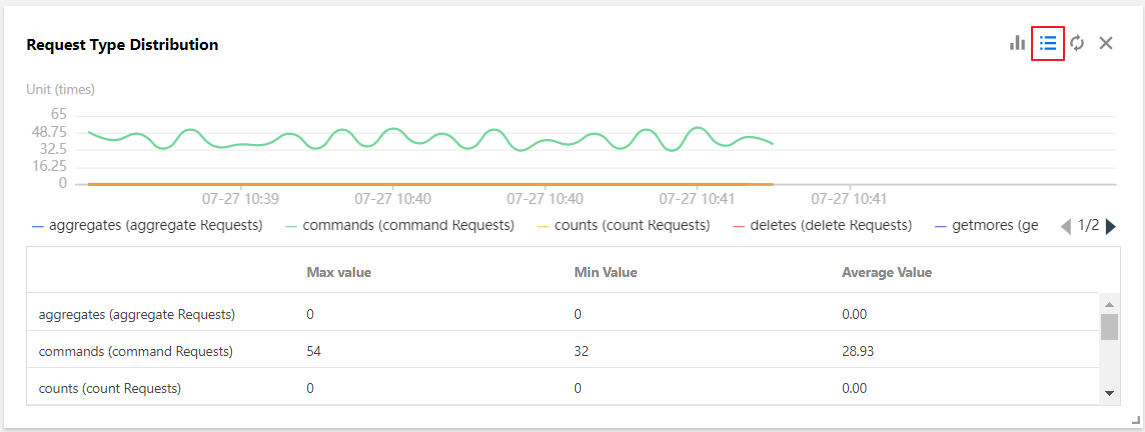
Task: Click the purple getmores legend color marker
Action: coord(939,226)
